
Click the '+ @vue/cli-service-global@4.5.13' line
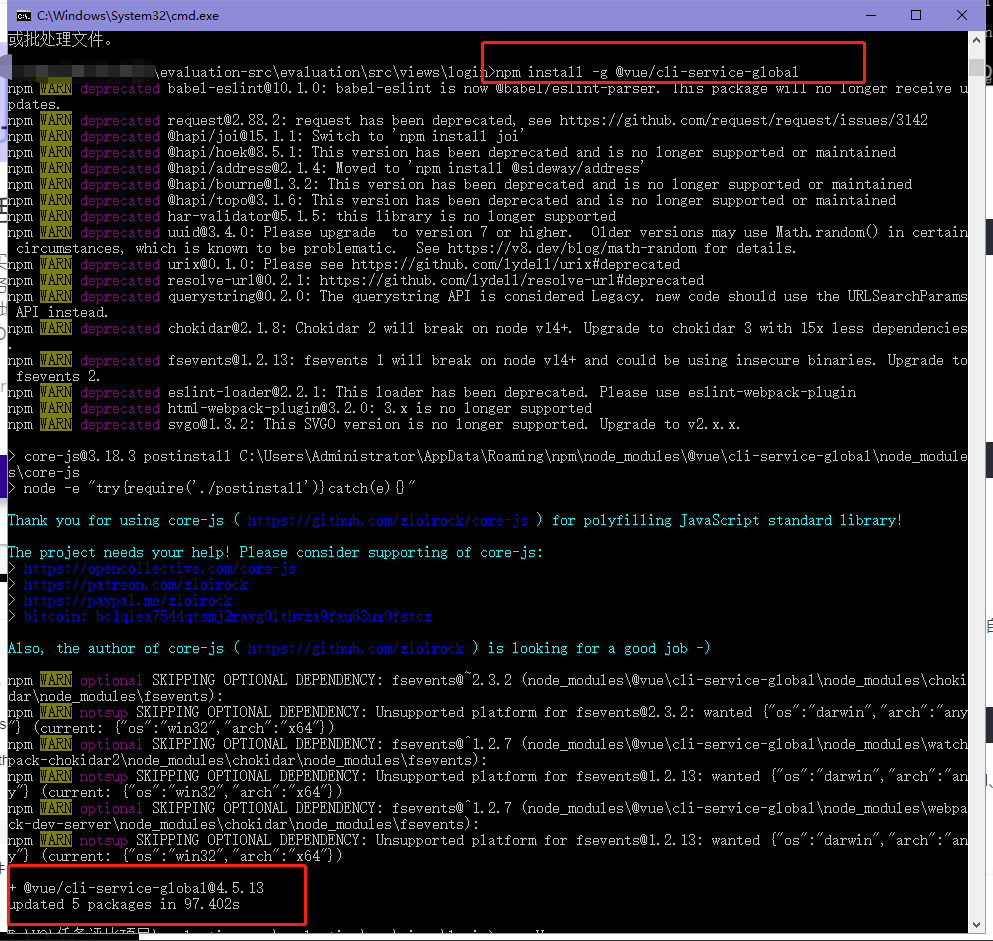[136, 888]
